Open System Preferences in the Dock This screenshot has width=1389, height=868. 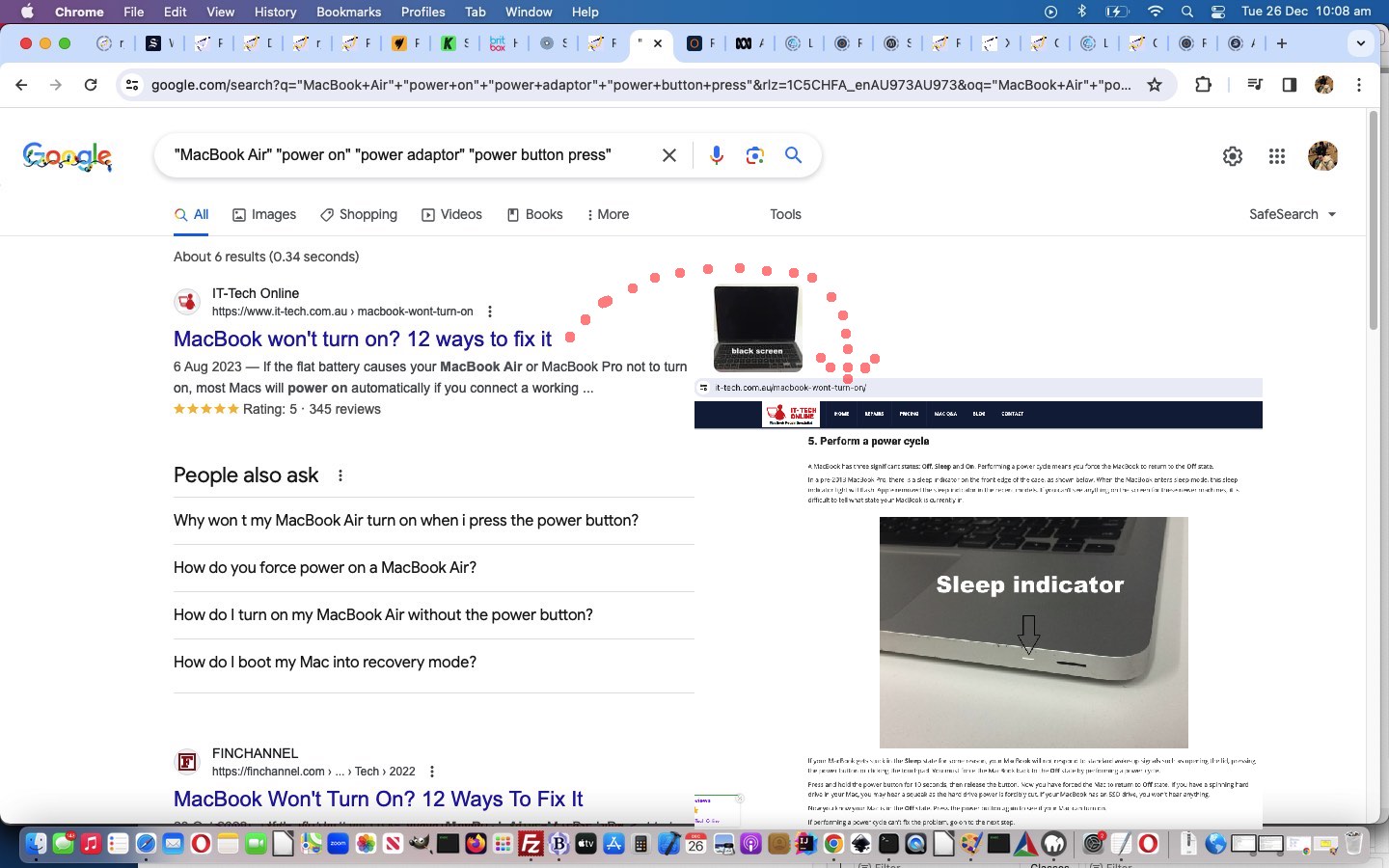1094,844
